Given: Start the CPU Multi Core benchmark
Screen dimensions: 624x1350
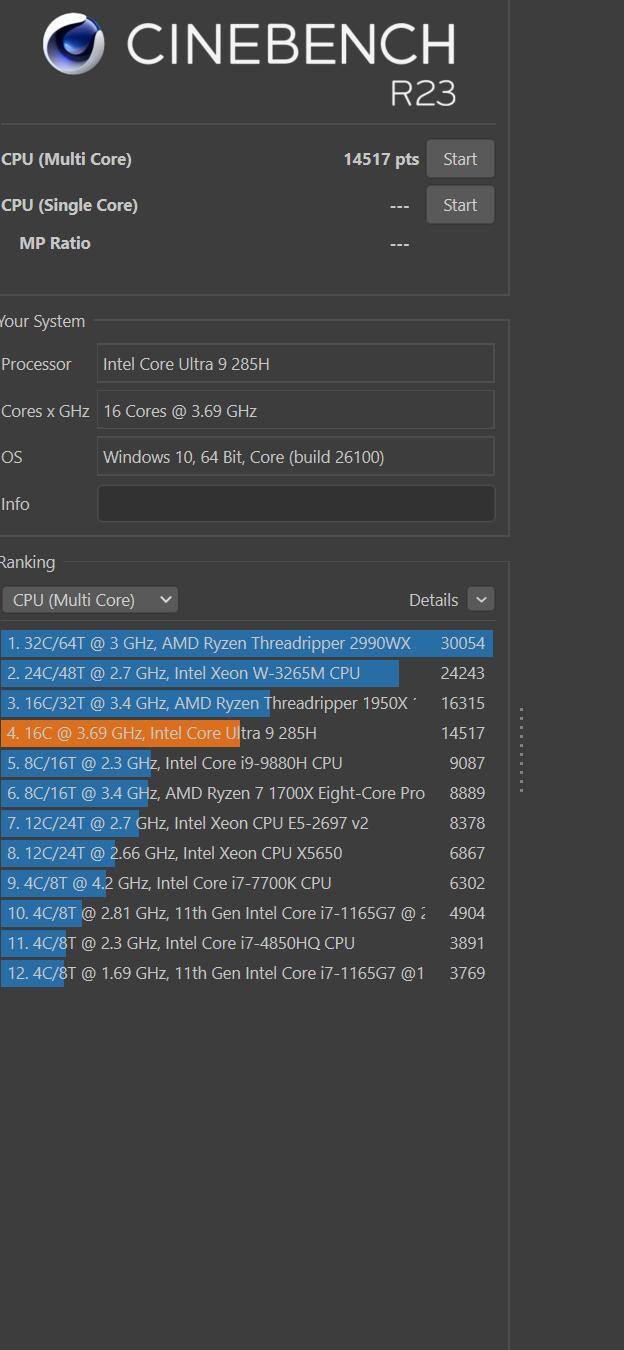Looking at the screenshot, I should (460, 159).
